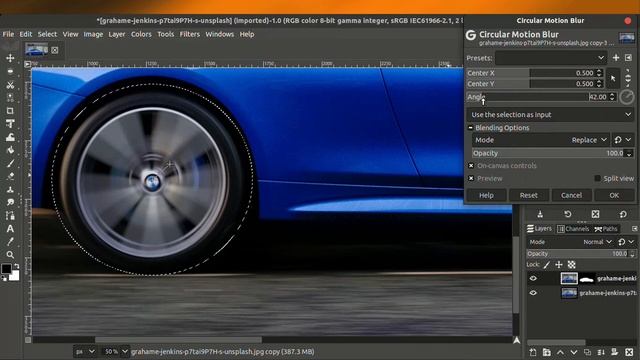640x360 pixels.
Task: Select the Bucket Fill tool
Action: tap(10, 150)
